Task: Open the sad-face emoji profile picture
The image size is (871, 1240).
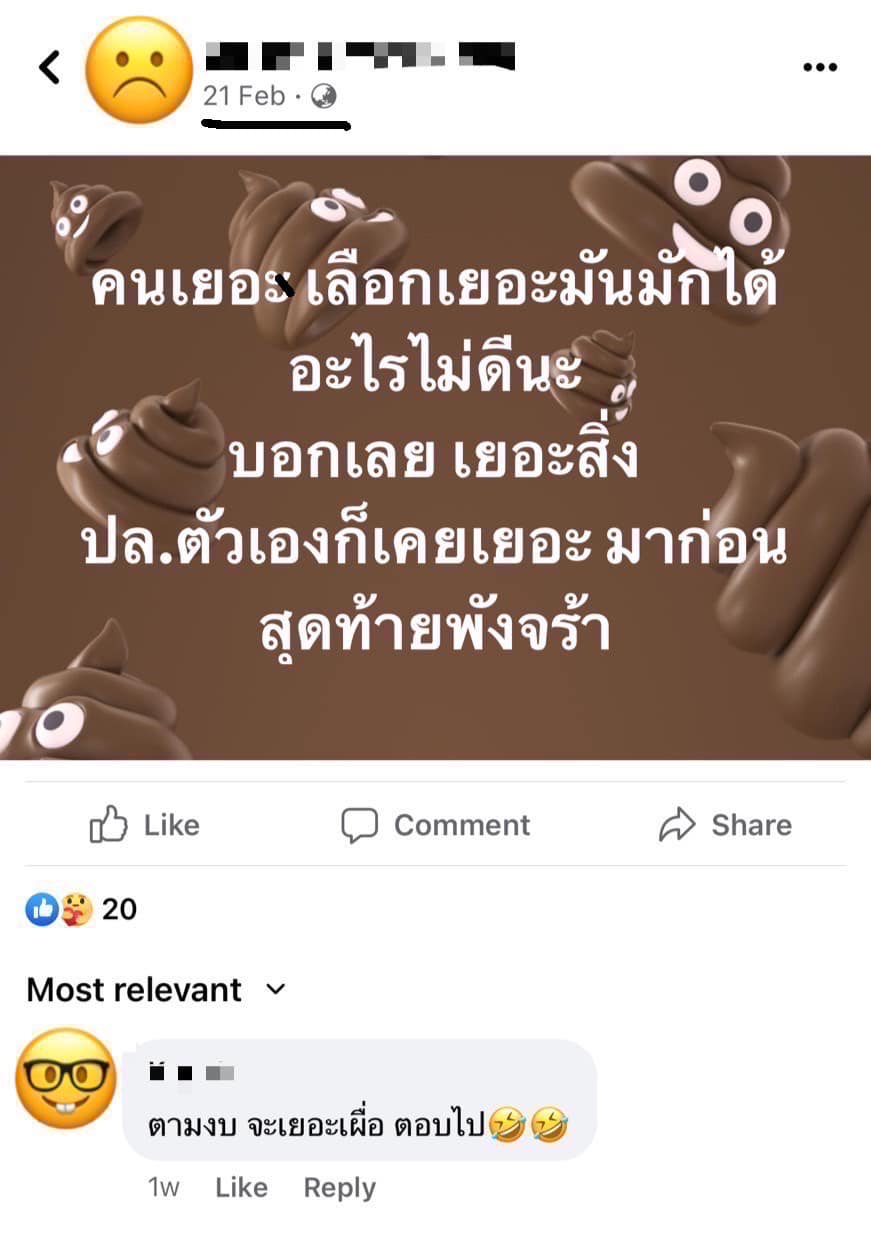Action: pos(139,70)
